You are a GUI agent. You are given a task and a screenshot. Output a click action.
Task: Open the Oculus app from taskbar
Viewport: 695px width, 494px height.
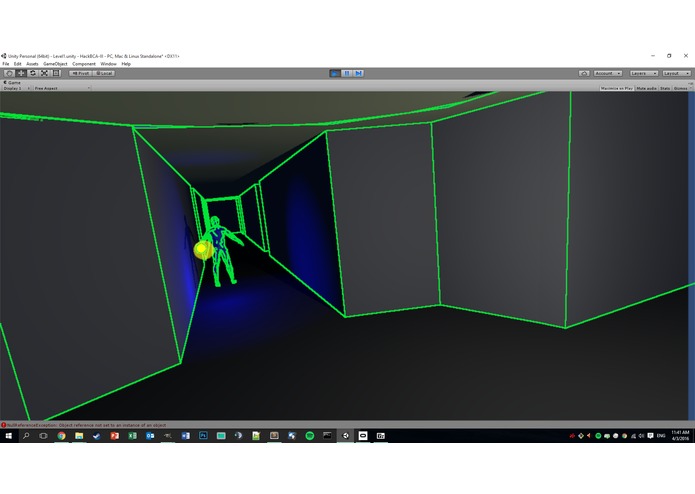click(363, 436)
